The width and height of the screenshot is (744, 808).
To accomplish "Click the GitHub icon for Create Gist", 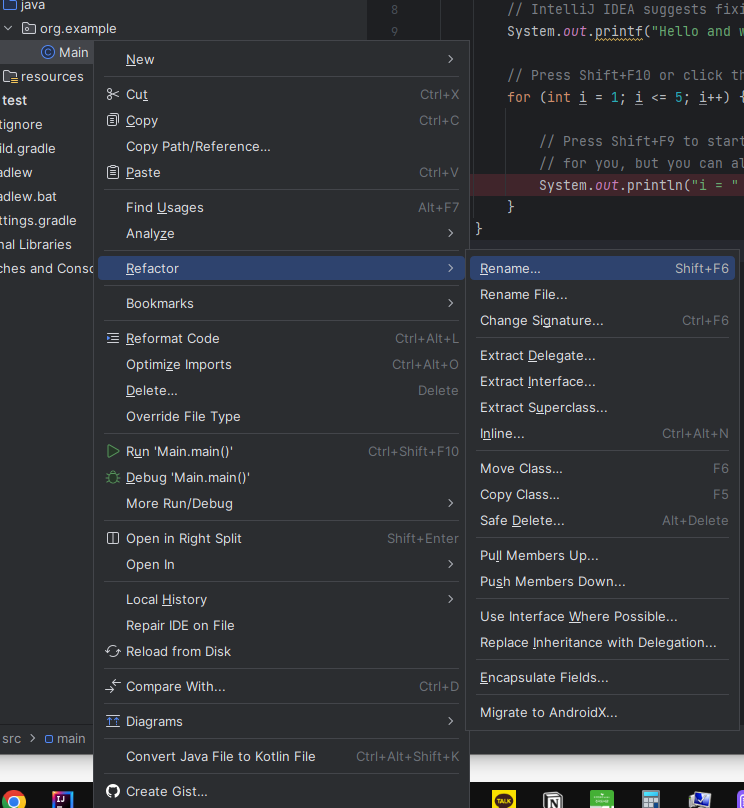I will click(112, 791).
